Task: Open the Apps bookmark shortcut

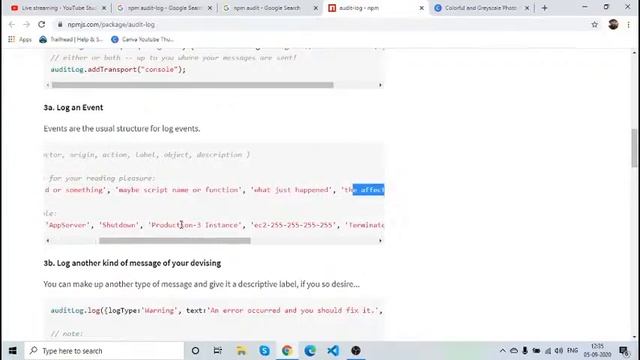Action: [x=20, y=39]
